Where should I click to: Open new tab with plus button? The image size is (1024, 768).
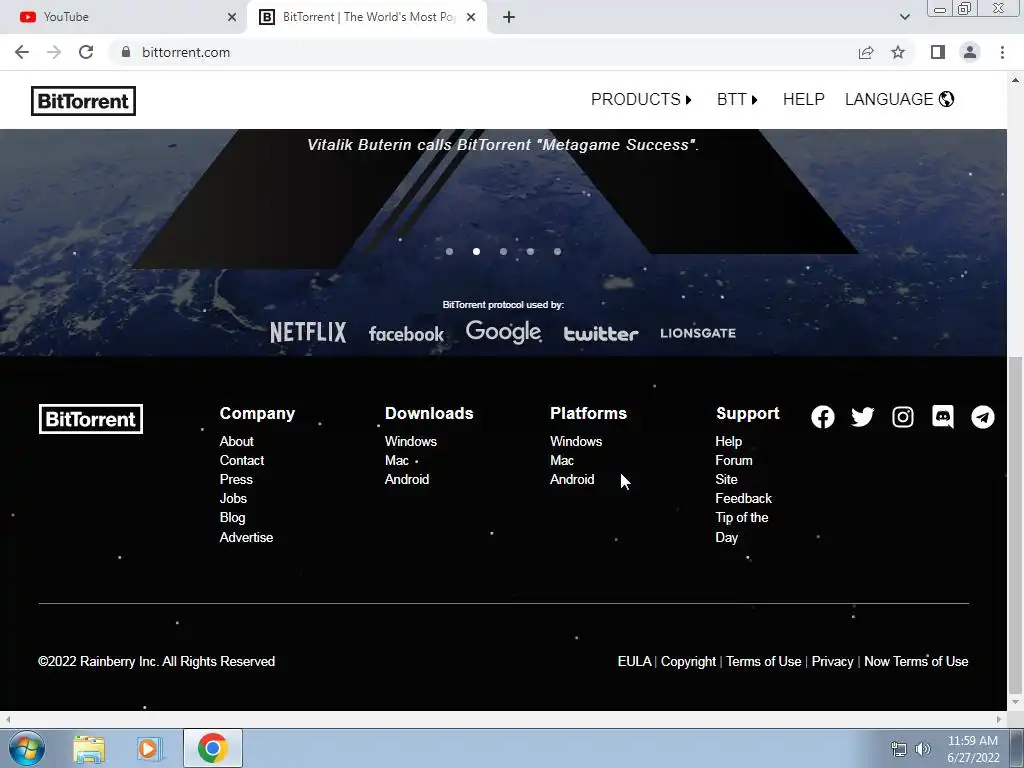coord(509,17)
